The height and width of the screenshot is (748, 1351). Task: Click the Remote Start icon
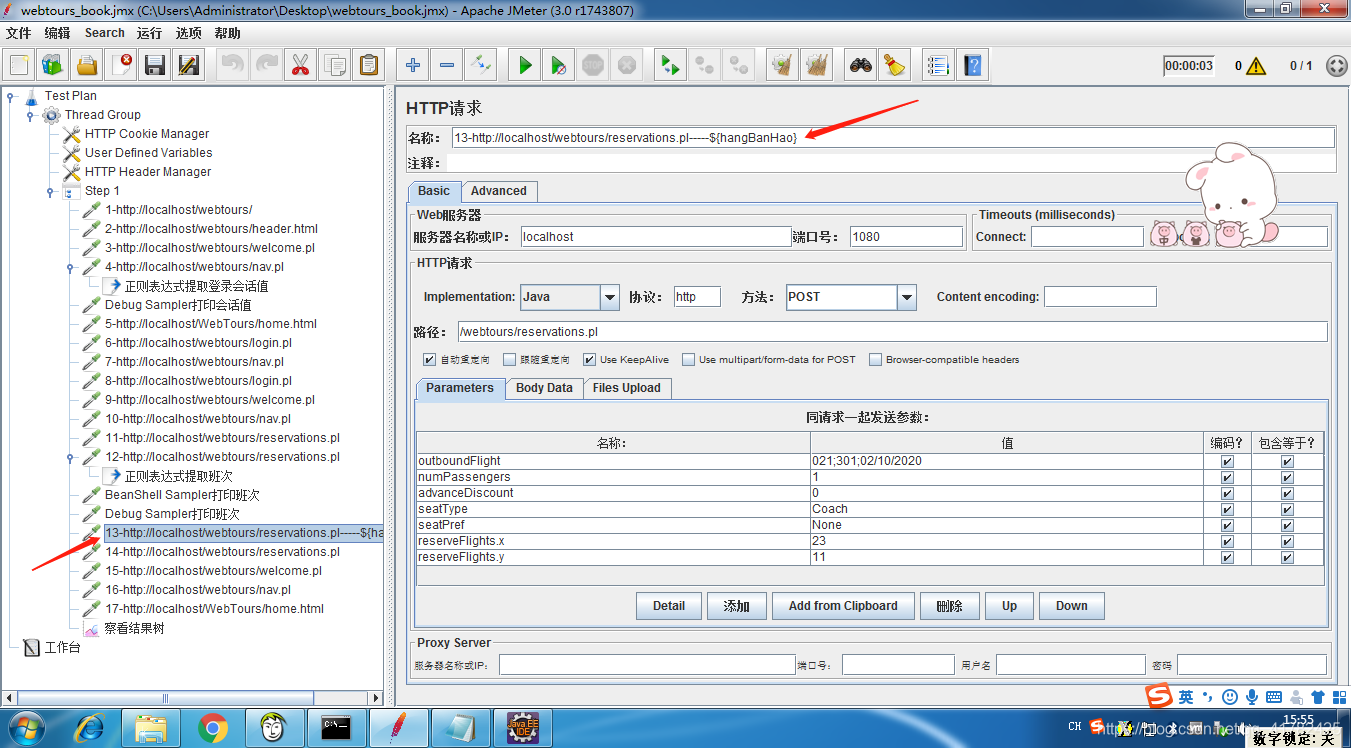pyautogui.click(x=670, y=65)
